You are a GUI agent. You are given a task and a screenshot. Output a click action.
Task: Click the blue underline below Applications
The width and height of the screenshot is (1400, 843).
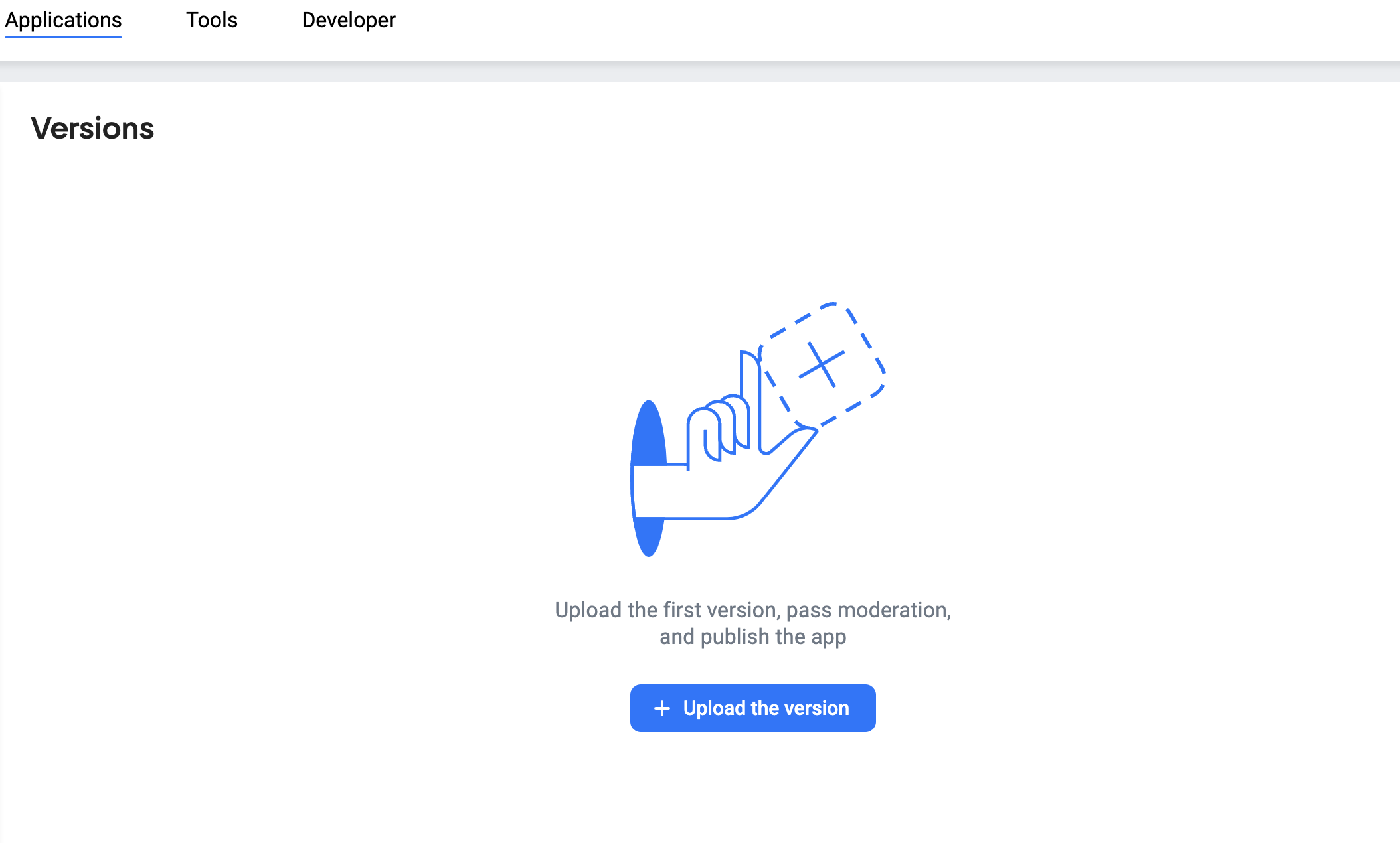[x=63, y=37]
